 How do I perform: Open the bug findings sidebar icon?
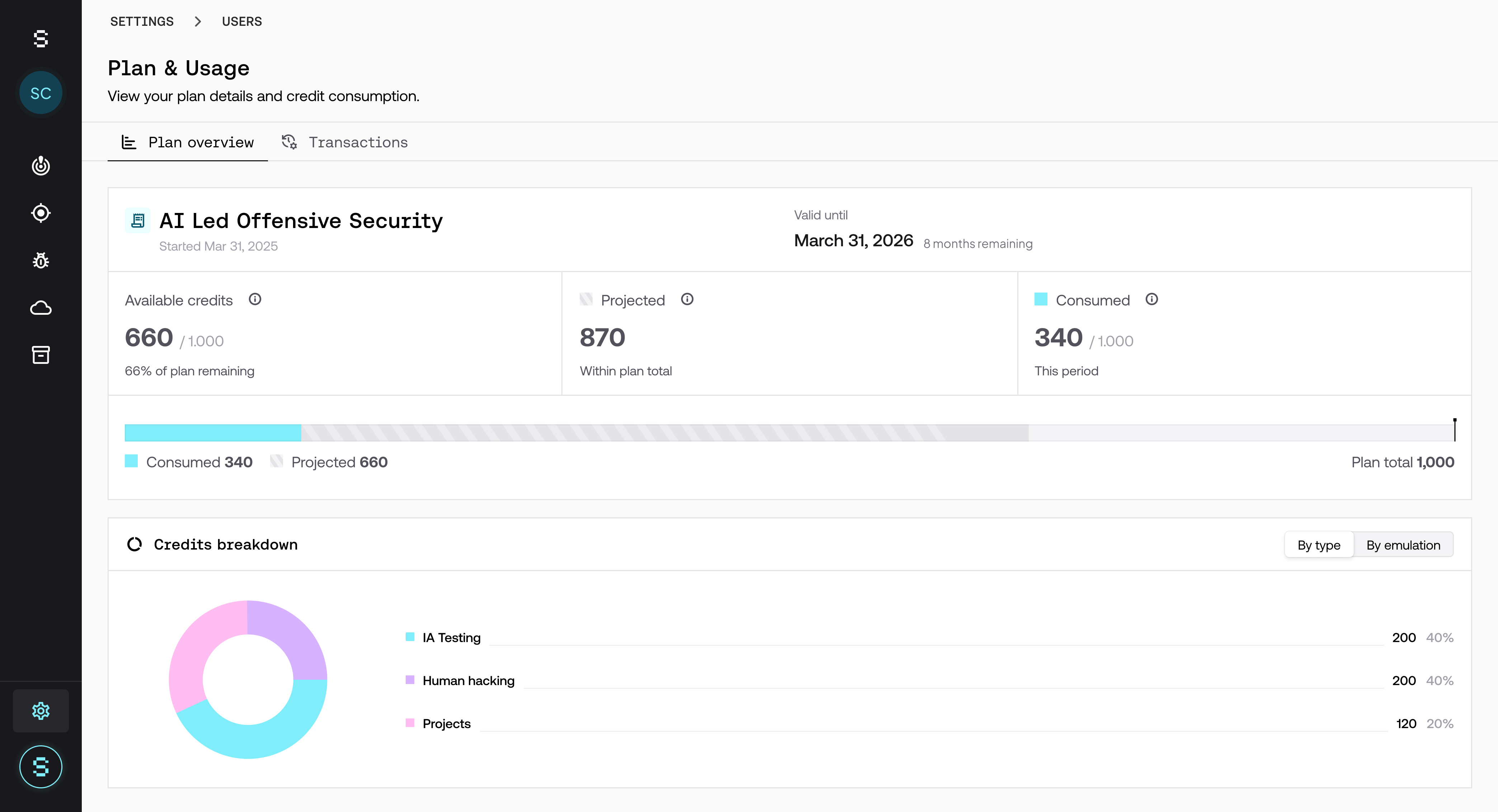click(x=41, y=260)
